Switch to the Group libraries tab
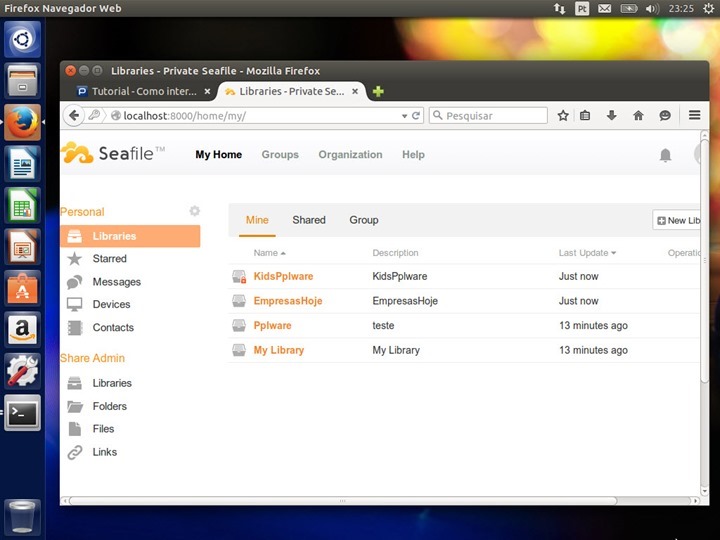Viewport: 720px width, 540px height. click(x=364, y=220)
